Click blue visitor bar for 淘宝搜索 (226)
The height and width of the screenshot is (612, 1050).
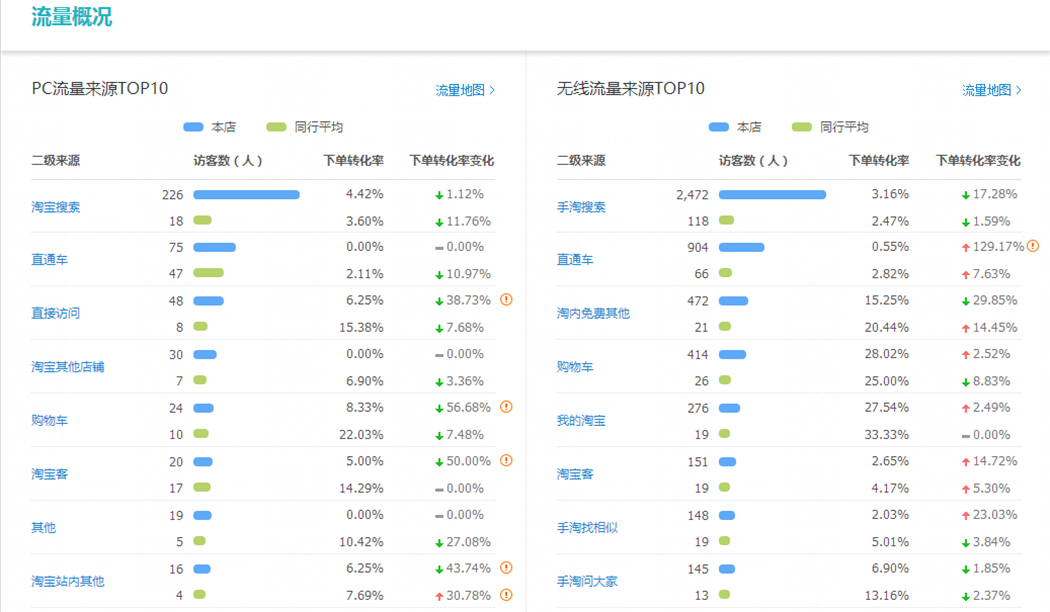point(246,195)
